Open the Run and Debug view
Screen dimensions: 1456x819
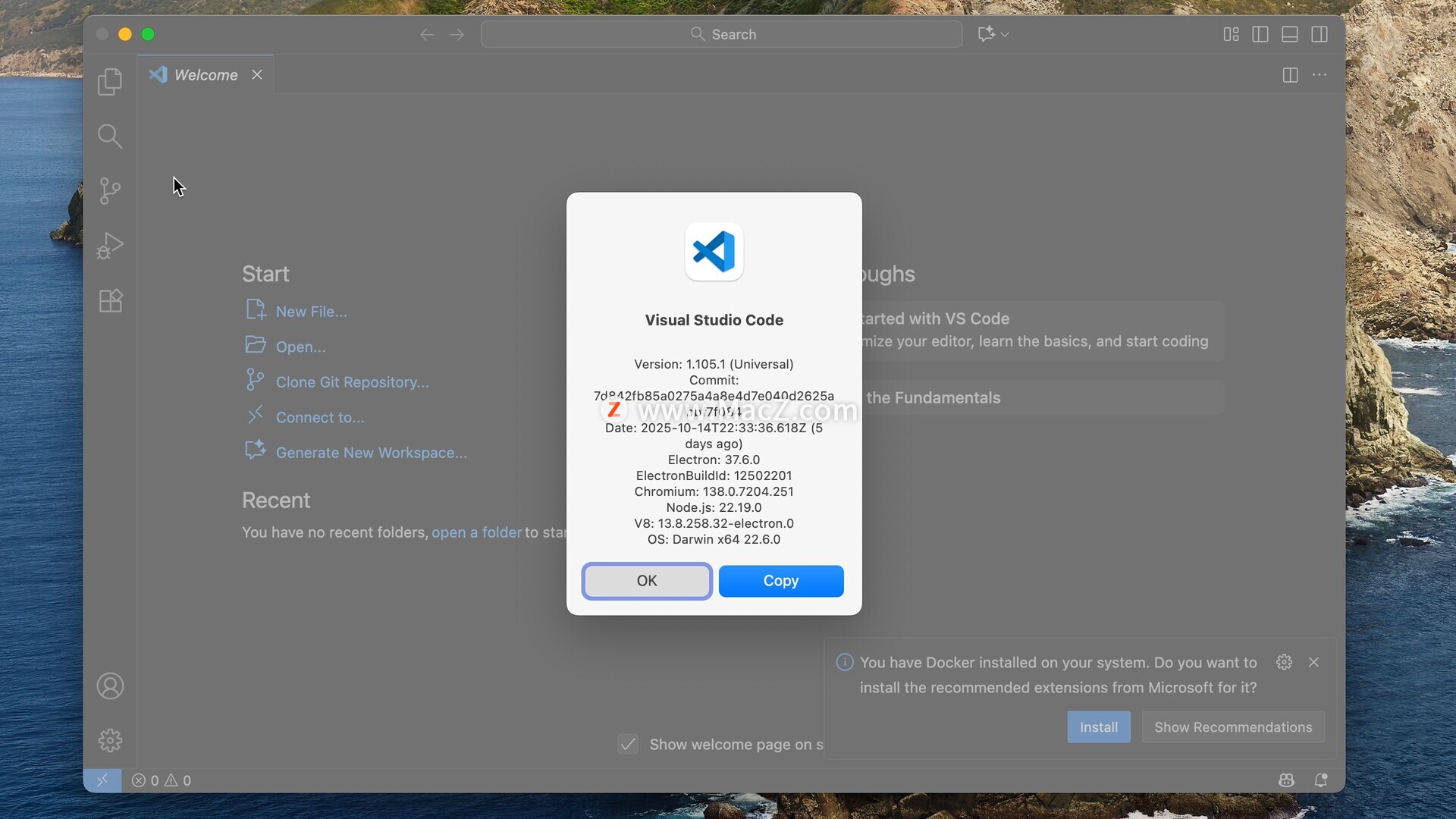point(110,246)
